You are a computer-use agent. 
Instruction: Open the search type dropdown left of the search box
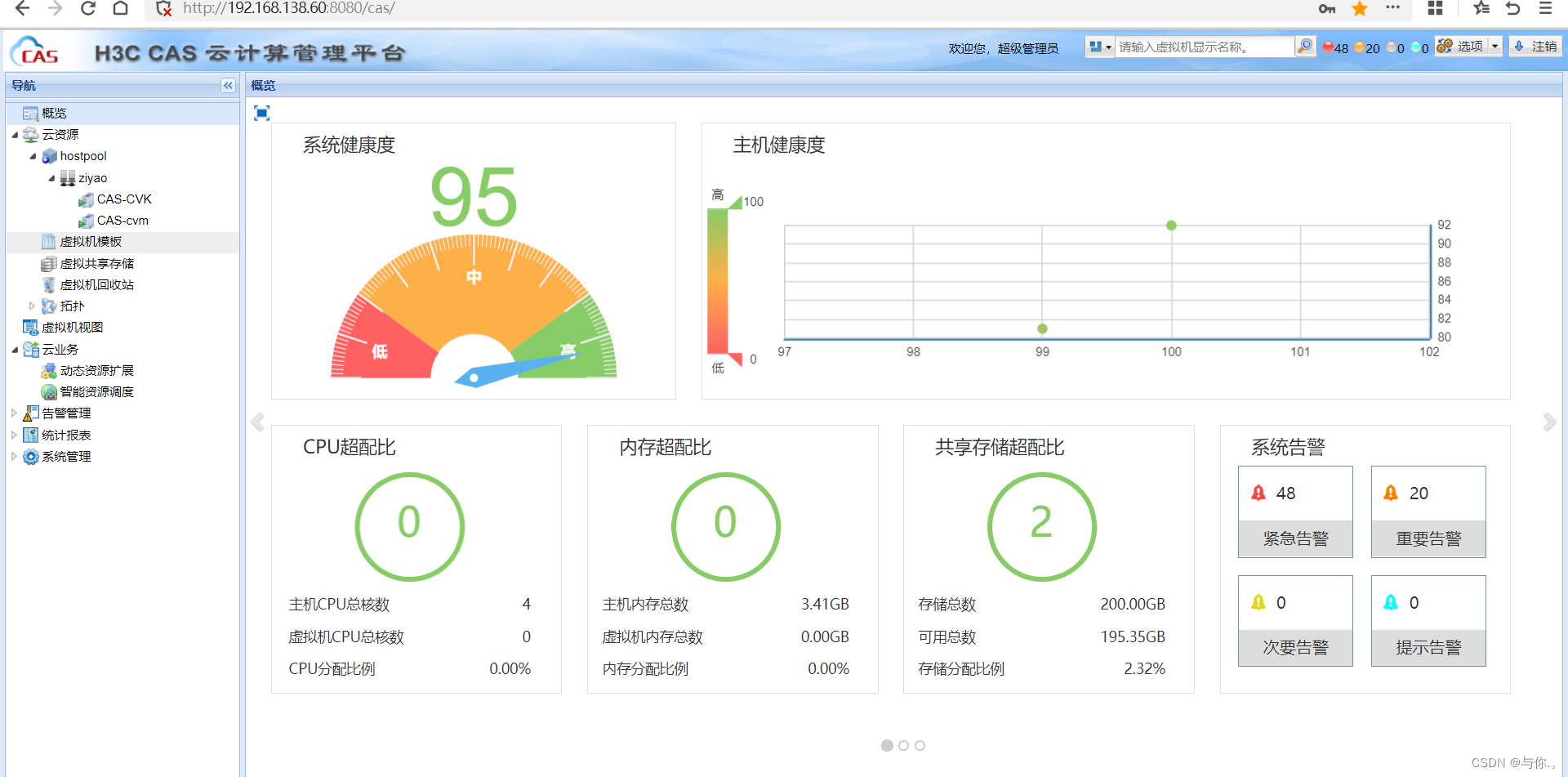pyautogui.click(x=1098, y=47)
